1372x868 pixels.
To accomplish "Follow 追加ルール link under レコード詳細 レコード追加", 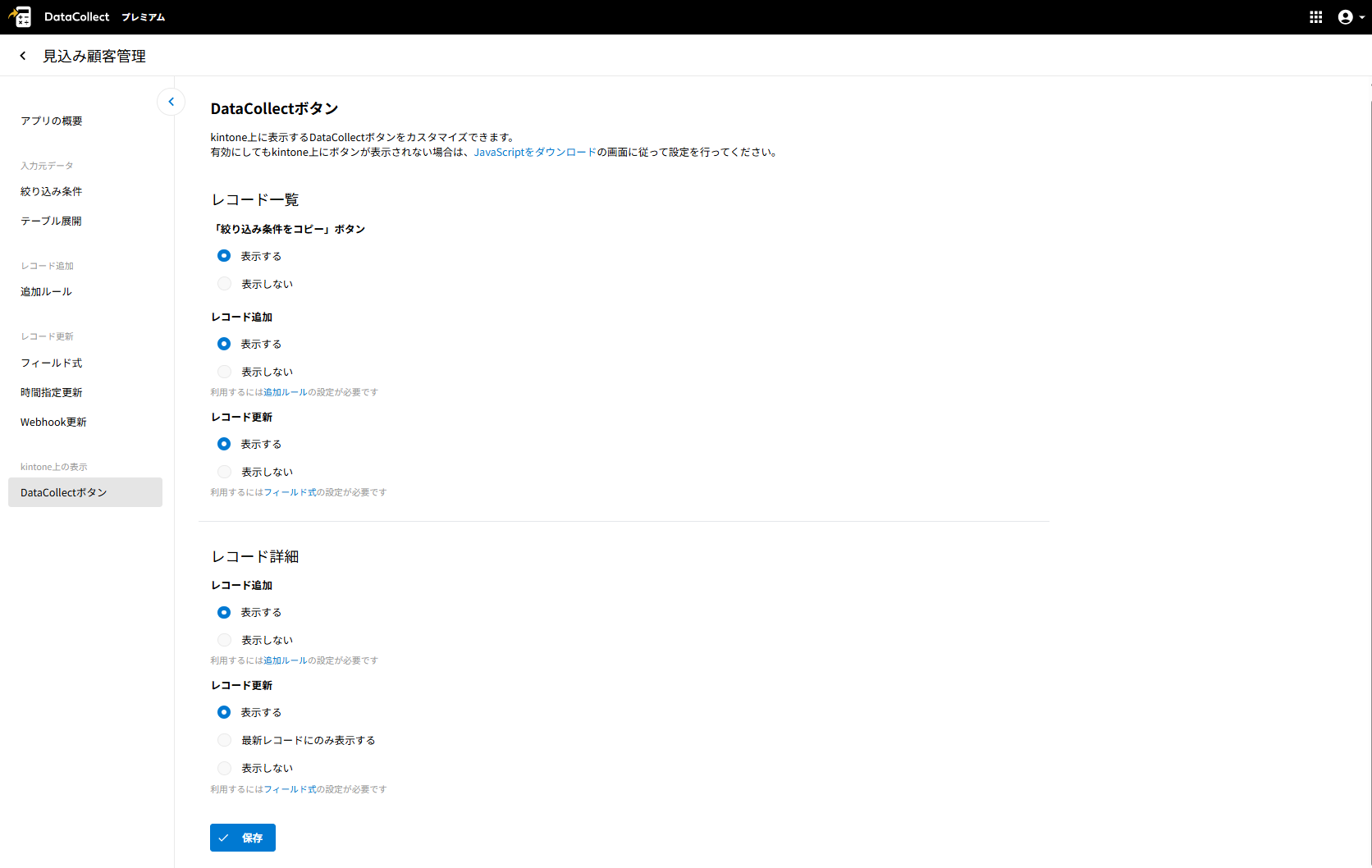I will coord(286,660).
